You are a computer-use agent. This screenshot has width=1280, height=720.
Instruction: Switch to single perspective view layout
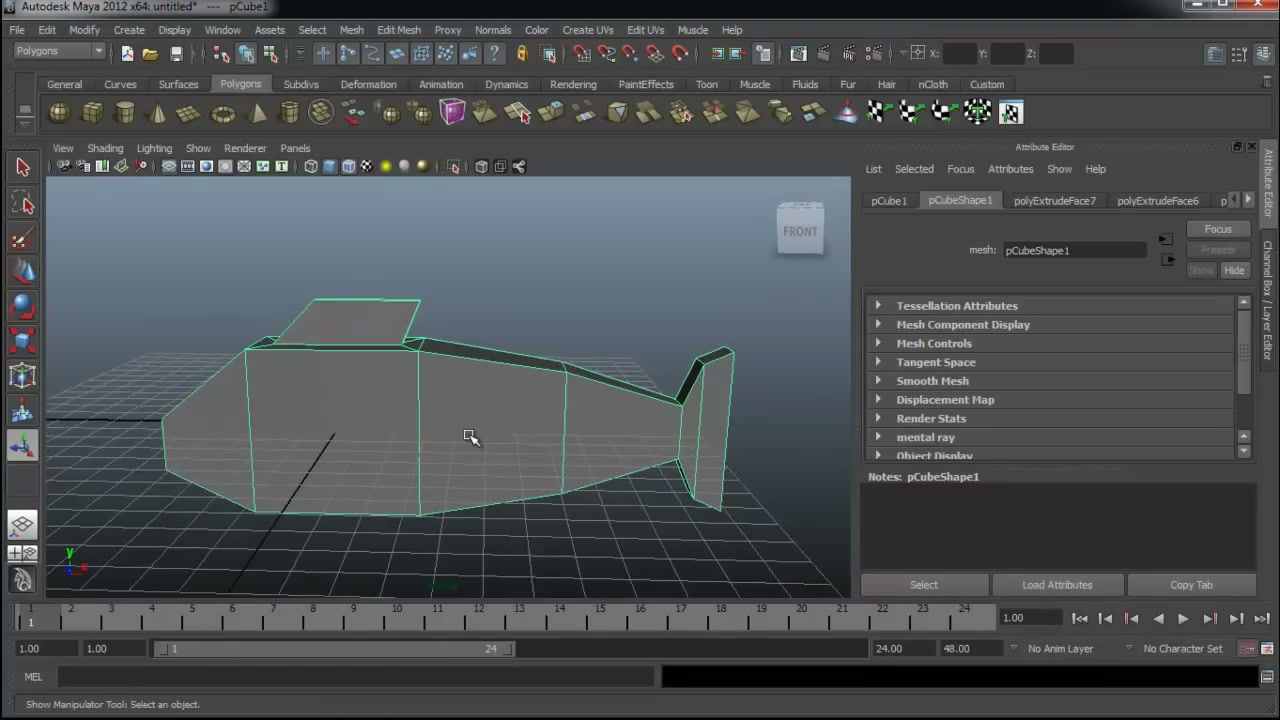point(22,525)
